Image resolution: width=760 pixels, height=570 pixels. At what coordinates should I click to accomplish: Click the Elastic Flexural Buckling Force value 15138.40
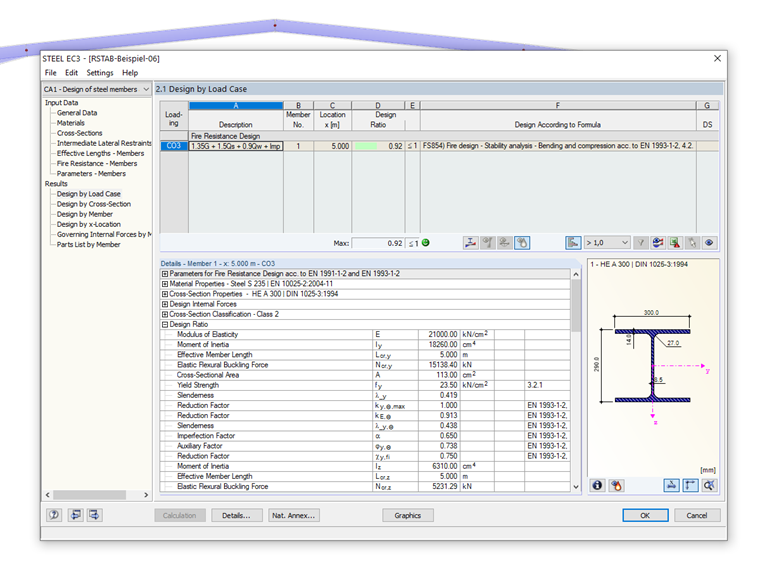coord(440,365)
